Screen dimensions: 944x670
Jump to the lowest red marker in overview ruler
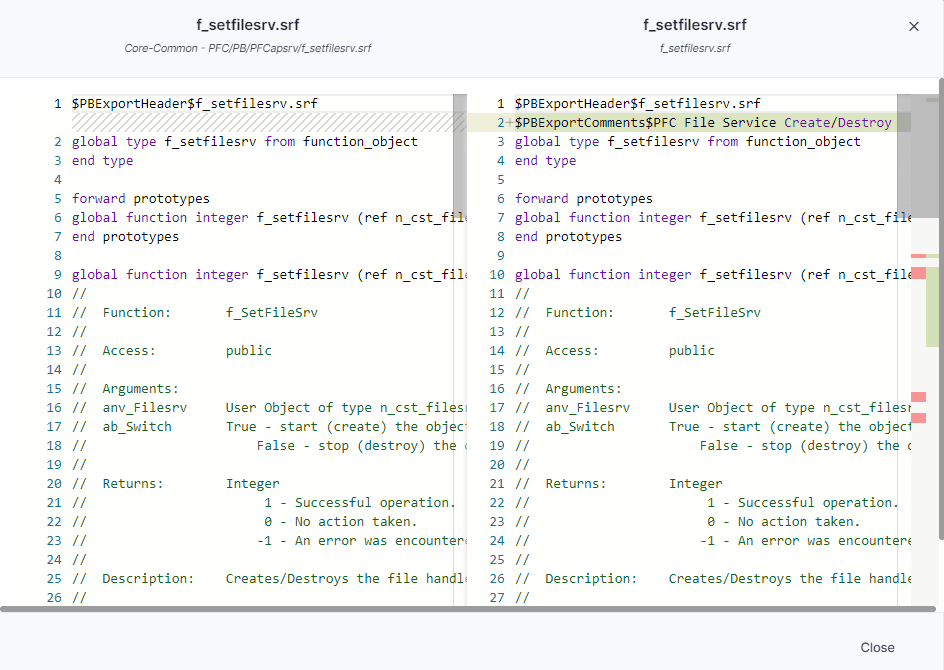pos(918,418)
